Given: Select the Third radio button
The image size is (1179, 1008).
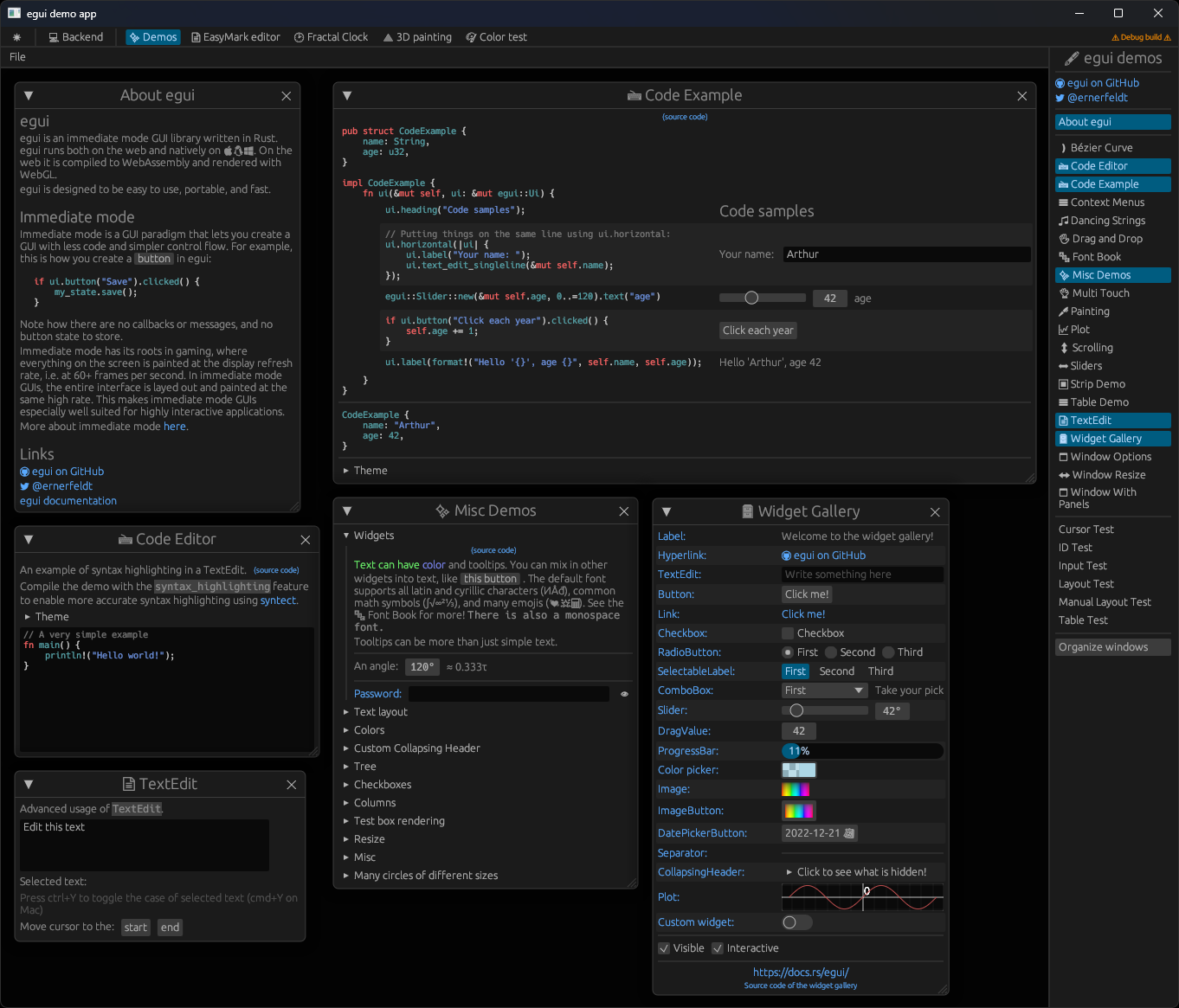Looking at the screenshot, I should tap(888, 652).
